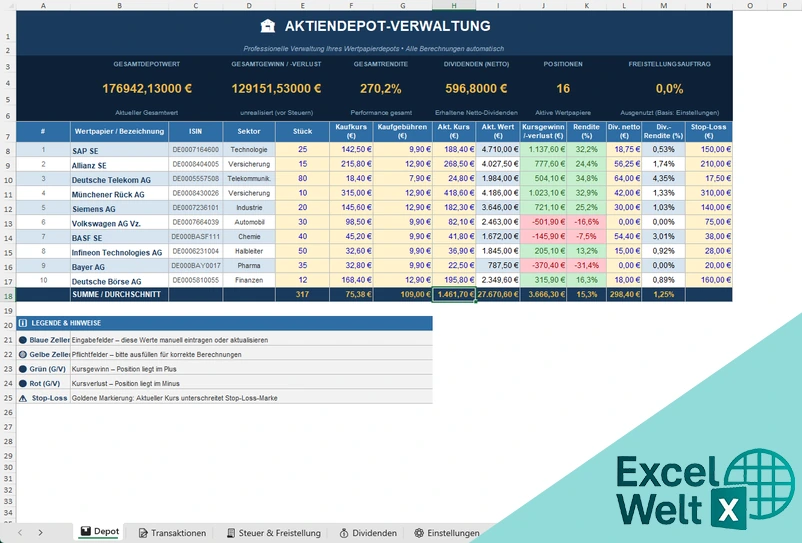The height and width of the screenshot is (543, 802).
Task: Click the Summe / Durchschnitt label cell
Action: [119, 295]
